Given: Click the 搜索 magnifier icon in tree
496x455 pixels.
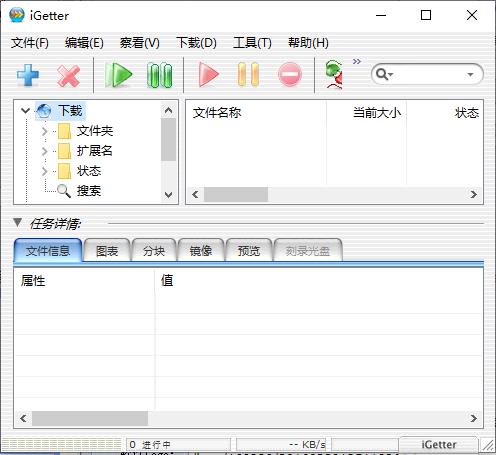Looking at the screenshot, I should [x=64, y=191].
